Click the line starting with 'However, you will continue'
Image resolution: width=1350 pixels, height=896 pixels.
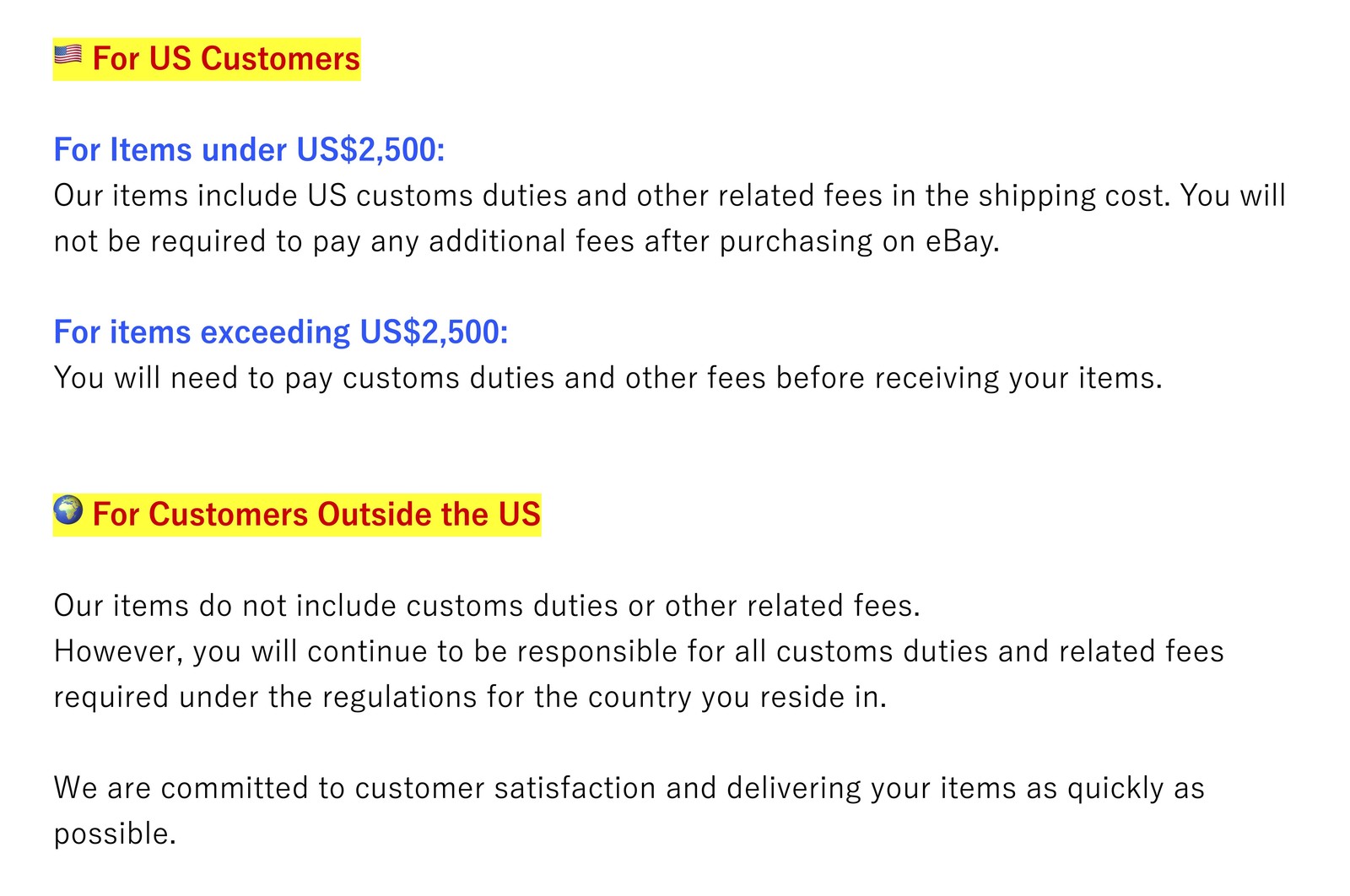639,651
